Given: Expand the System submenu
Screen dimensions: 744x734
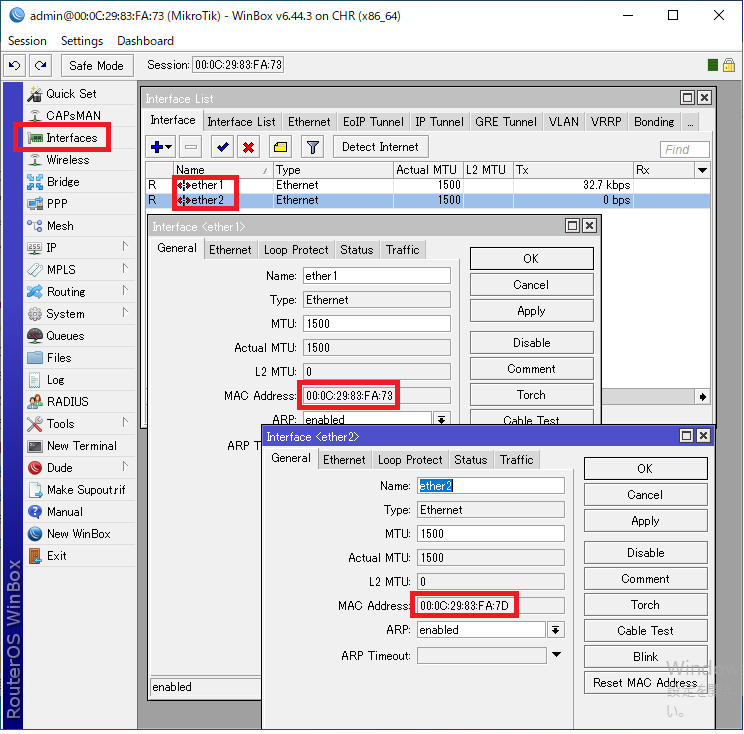Looking at the screenshot, I should pyautogui.click(x=125, y=313).
